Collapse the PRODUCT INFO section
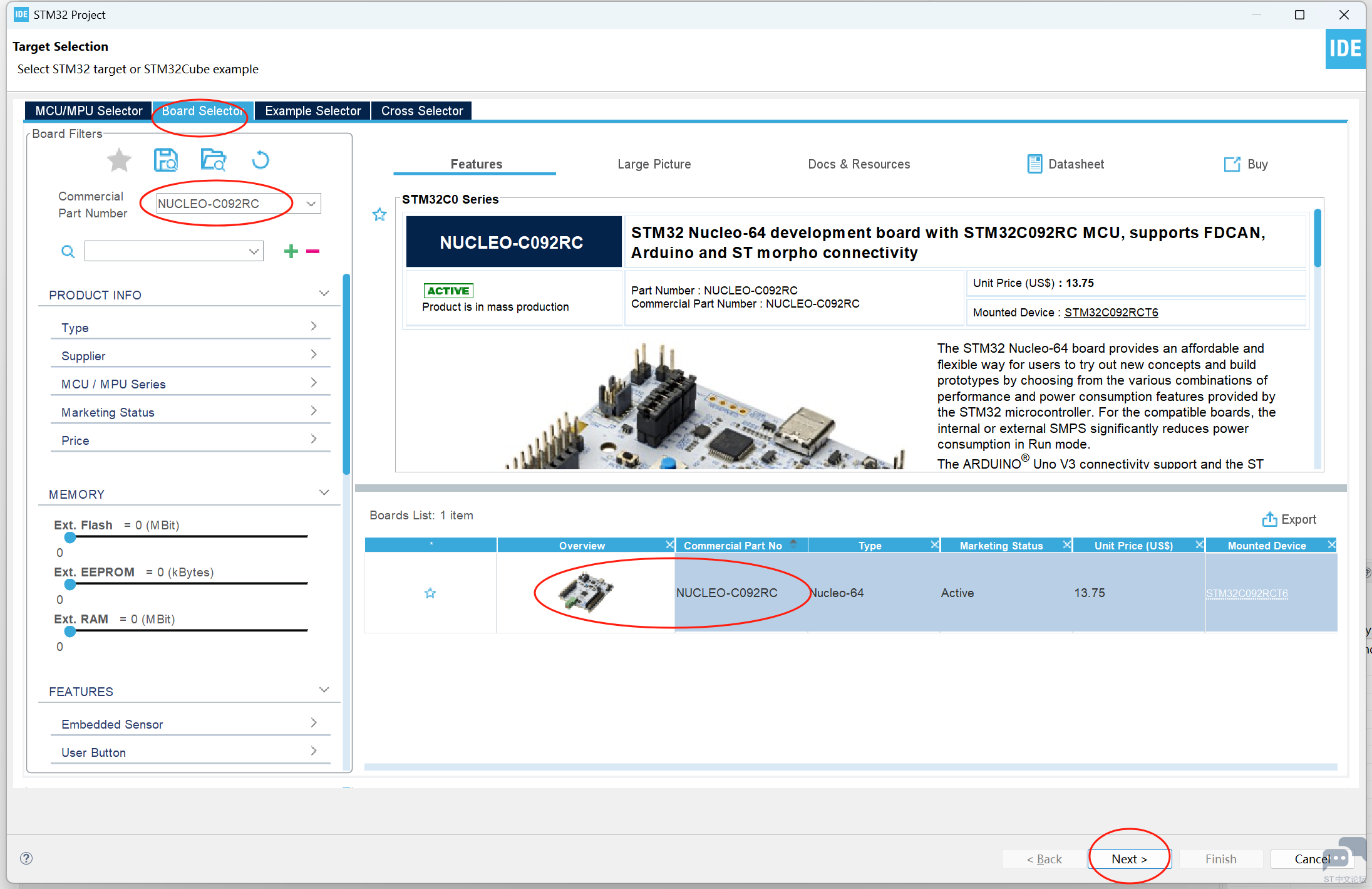This screenshot has width=1372, height=889. [x=324, y=293]
